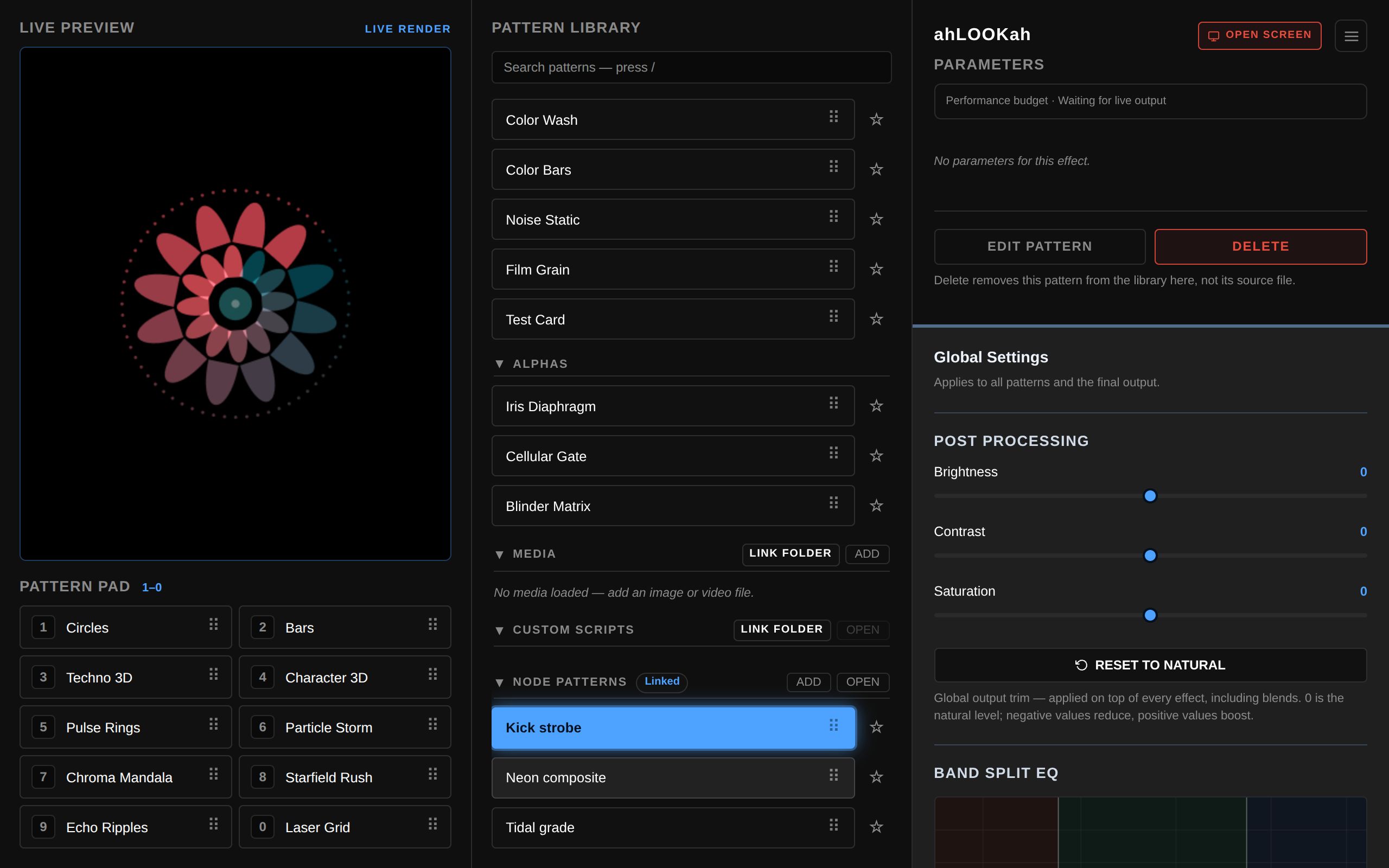Image resolution: width=1389 pixels, height=868 pixels.
Task: Click the Bars pad drag handle
Action: pos(433,624)
